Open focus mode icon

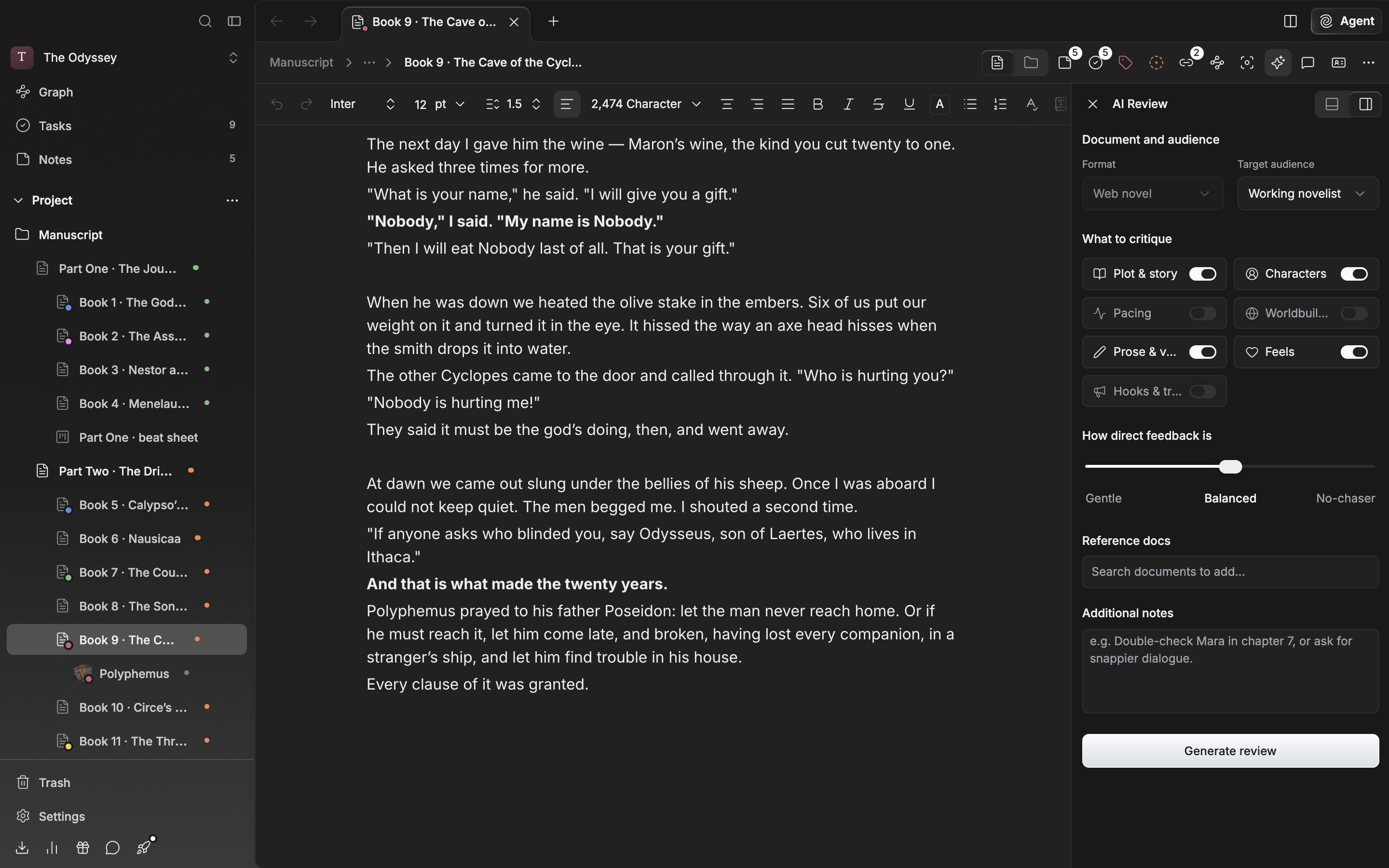point(1247,63)
